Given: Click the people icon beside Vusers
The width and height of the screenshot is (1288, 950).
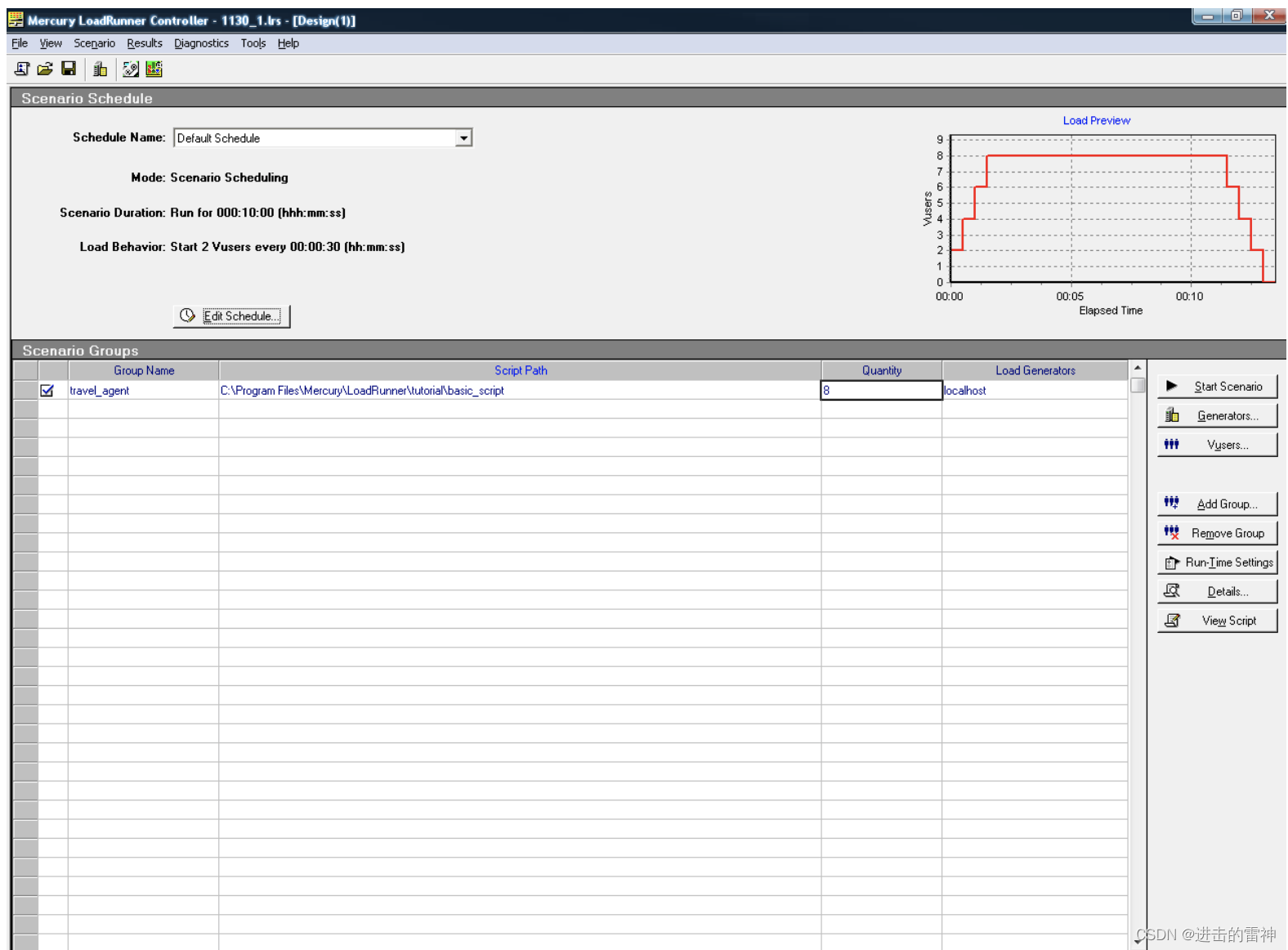Looking at the screenshot, I should [1172, 445].
